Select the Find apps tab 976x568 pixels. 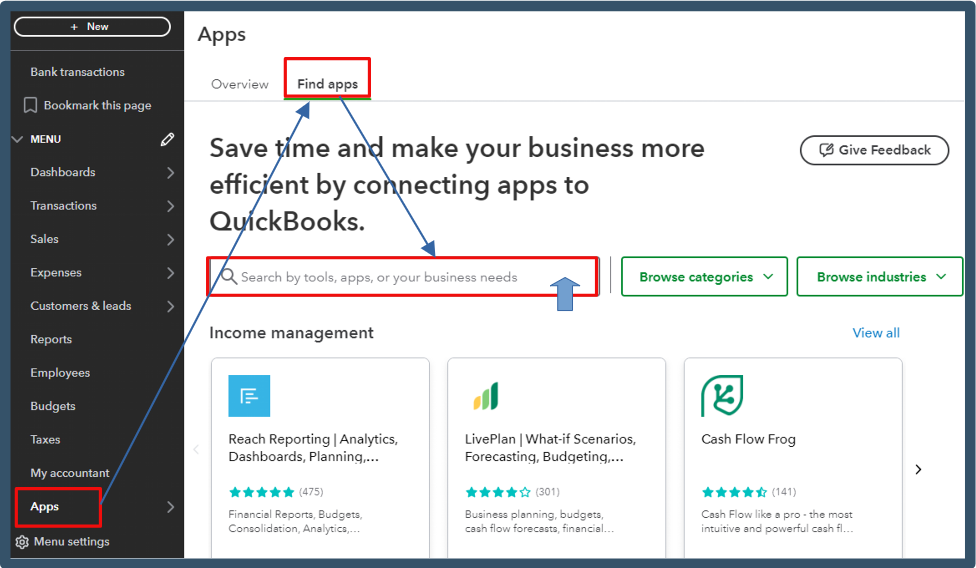(327, 84)
